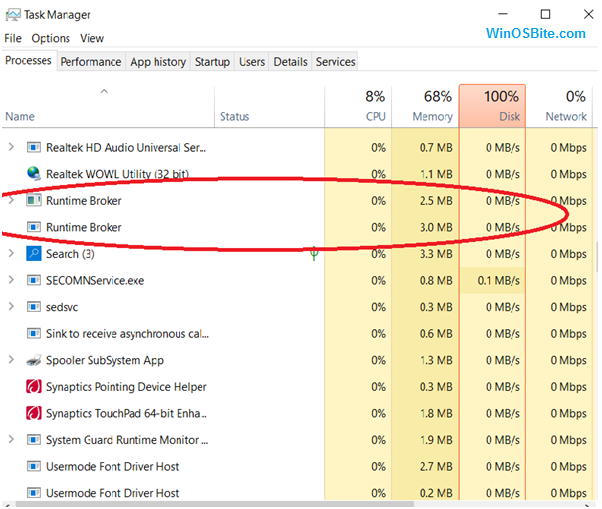Open the View menu
This screenshot has width=602, height=509.
pyautogui.click(x=92, y=38)
